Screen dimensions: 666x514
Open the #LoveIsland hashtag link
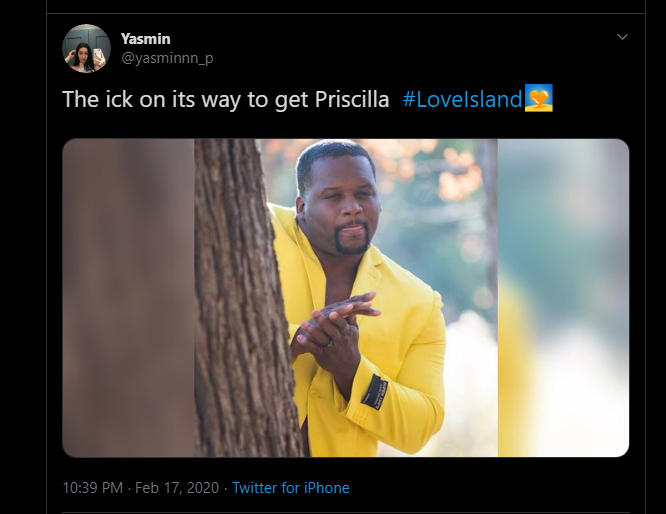coord(462,99)
